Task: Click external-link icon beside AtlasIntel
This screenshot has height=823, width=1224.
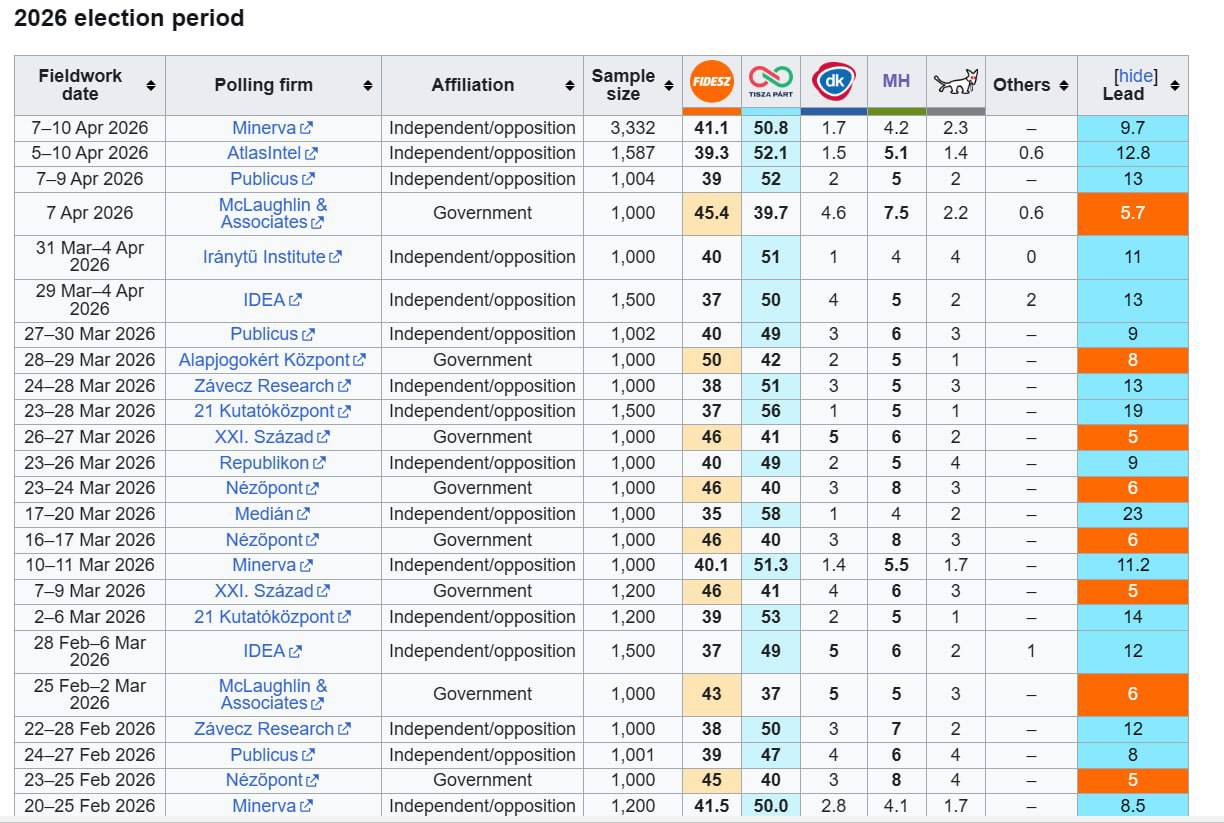Action: (312, 154)
